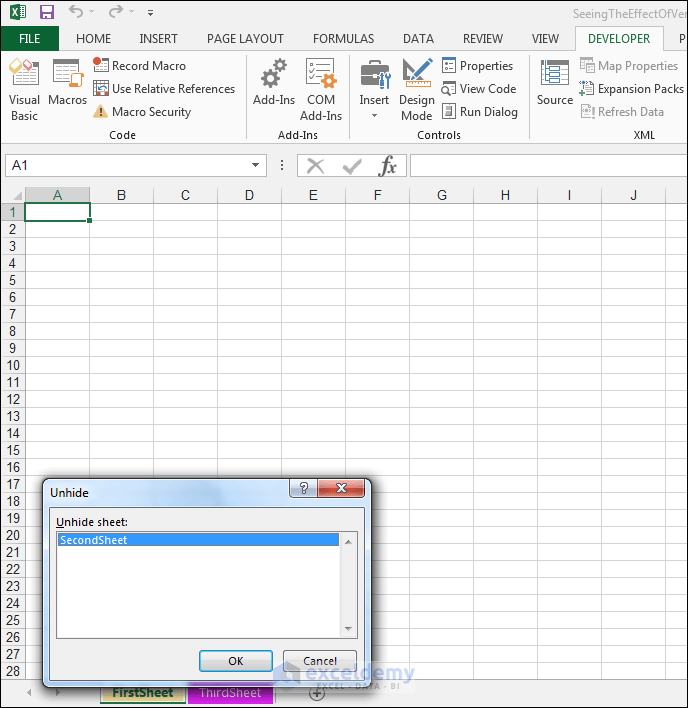The height and width of the screenshot is (708, 688).
Task: Select the DEVELOPER tab
Action: click(x=619, y=39)
